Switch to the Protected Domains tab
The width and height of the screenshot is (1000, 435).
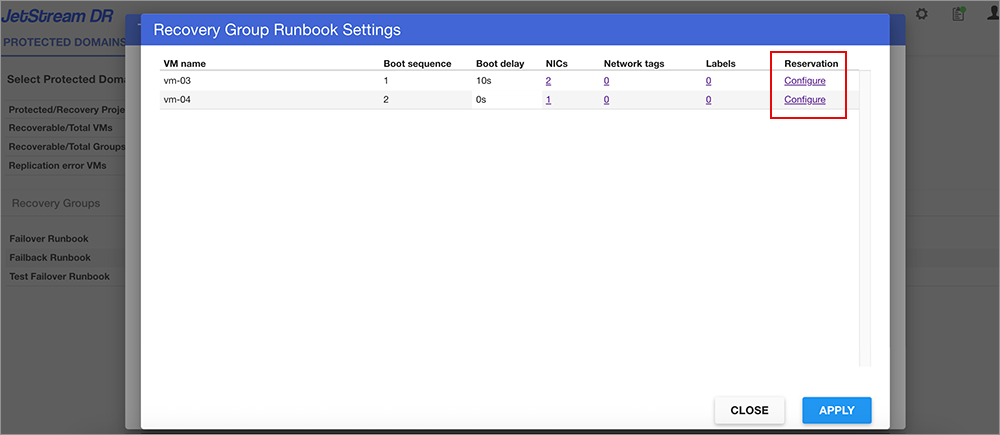click(x=64, y=42)
